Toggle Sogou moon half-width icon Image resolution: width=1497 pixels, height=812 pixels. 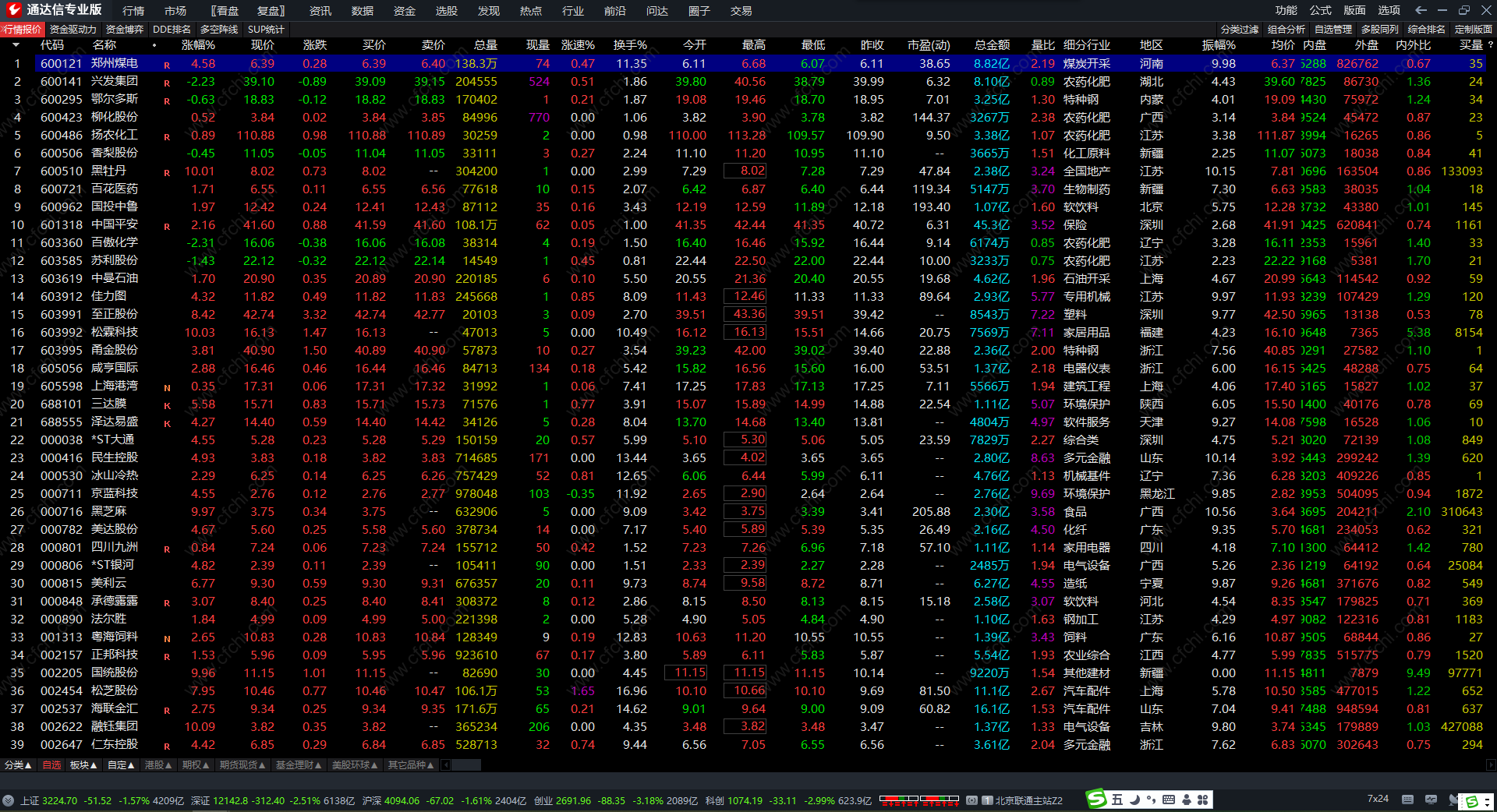click(1134, 800)
